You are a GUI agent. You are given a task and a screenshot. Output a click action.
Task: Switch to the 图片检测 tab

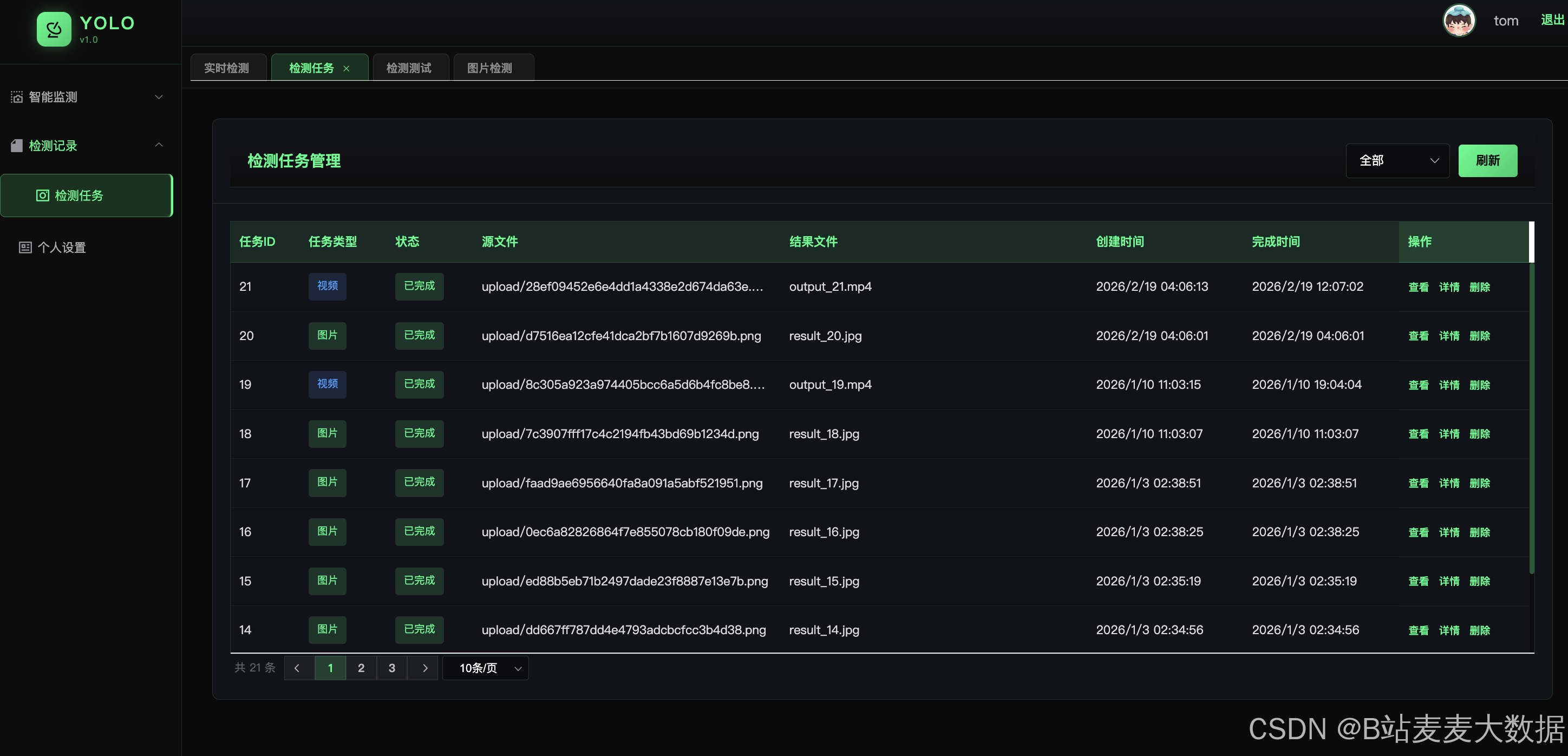coord(489,68)
